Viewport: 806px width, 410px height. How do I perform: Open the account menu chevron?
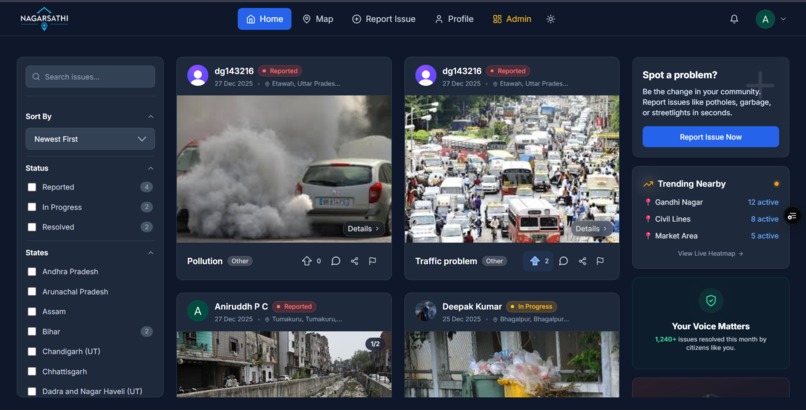(783, 19)
